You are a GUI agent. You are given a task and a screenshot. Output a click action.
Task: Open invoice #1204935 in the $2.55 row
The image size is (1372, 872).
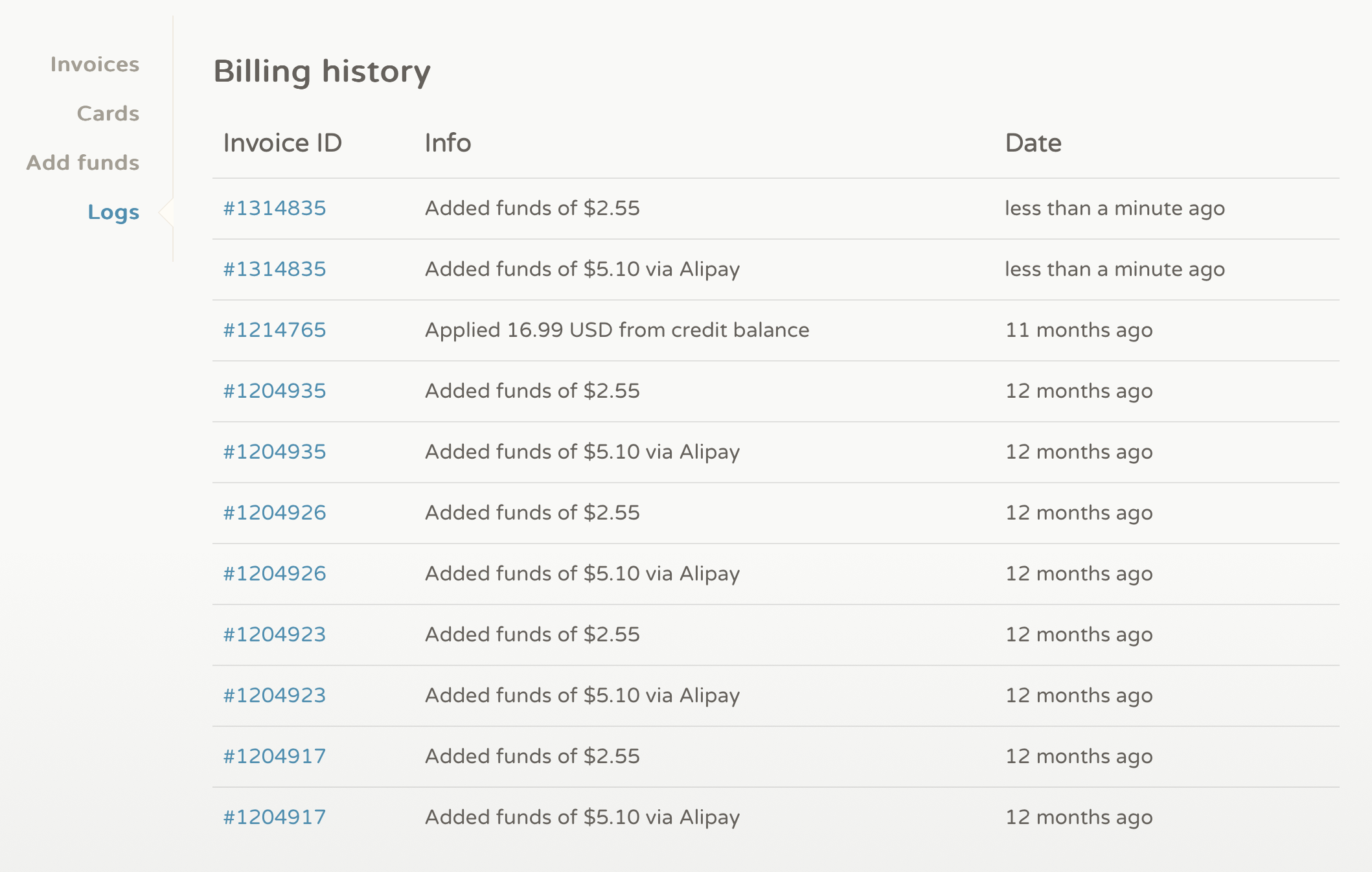pos(275,391)
